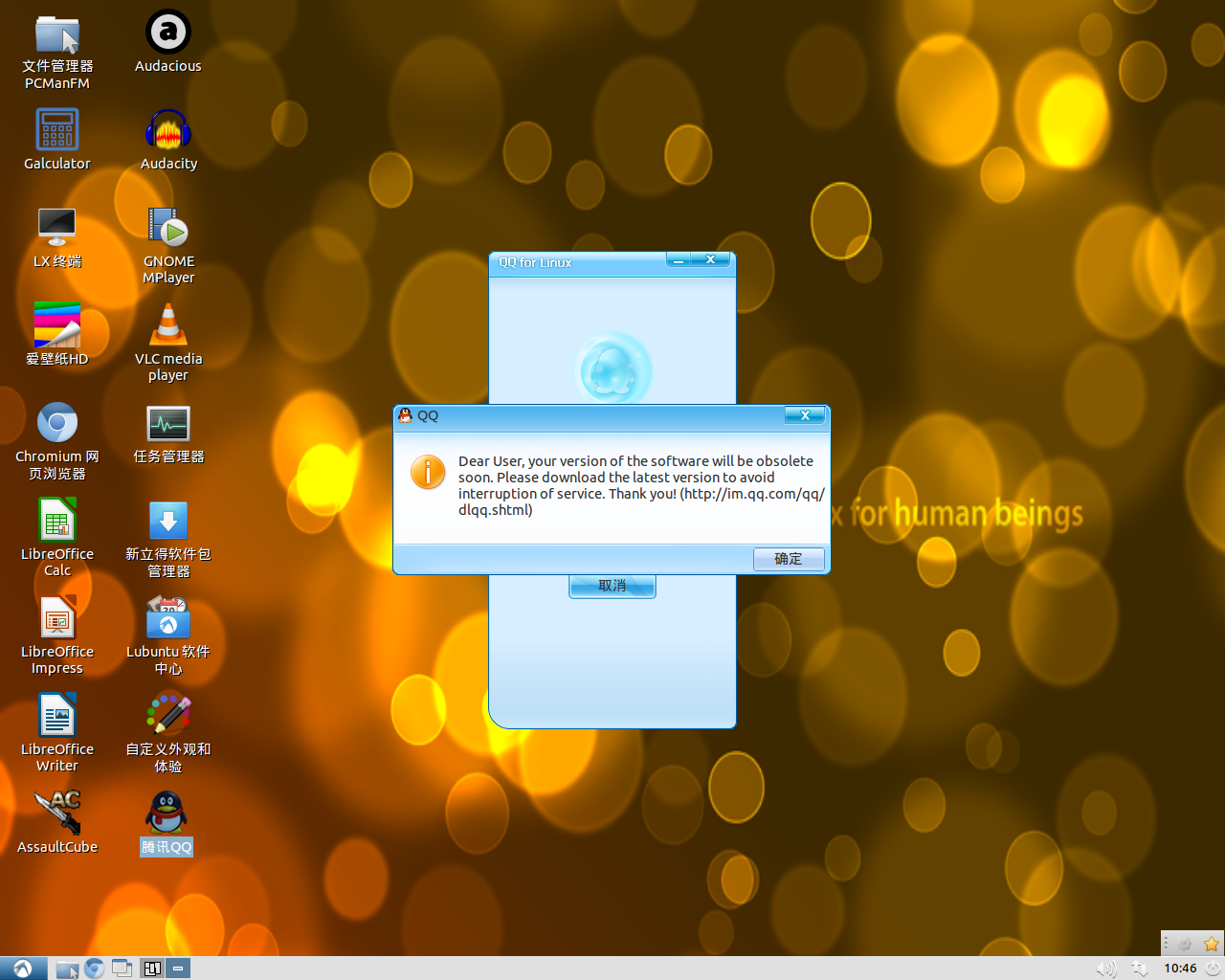The image size is (1225, 980).
Task: Click the obsolete version message text
Action: coord(641,485)
